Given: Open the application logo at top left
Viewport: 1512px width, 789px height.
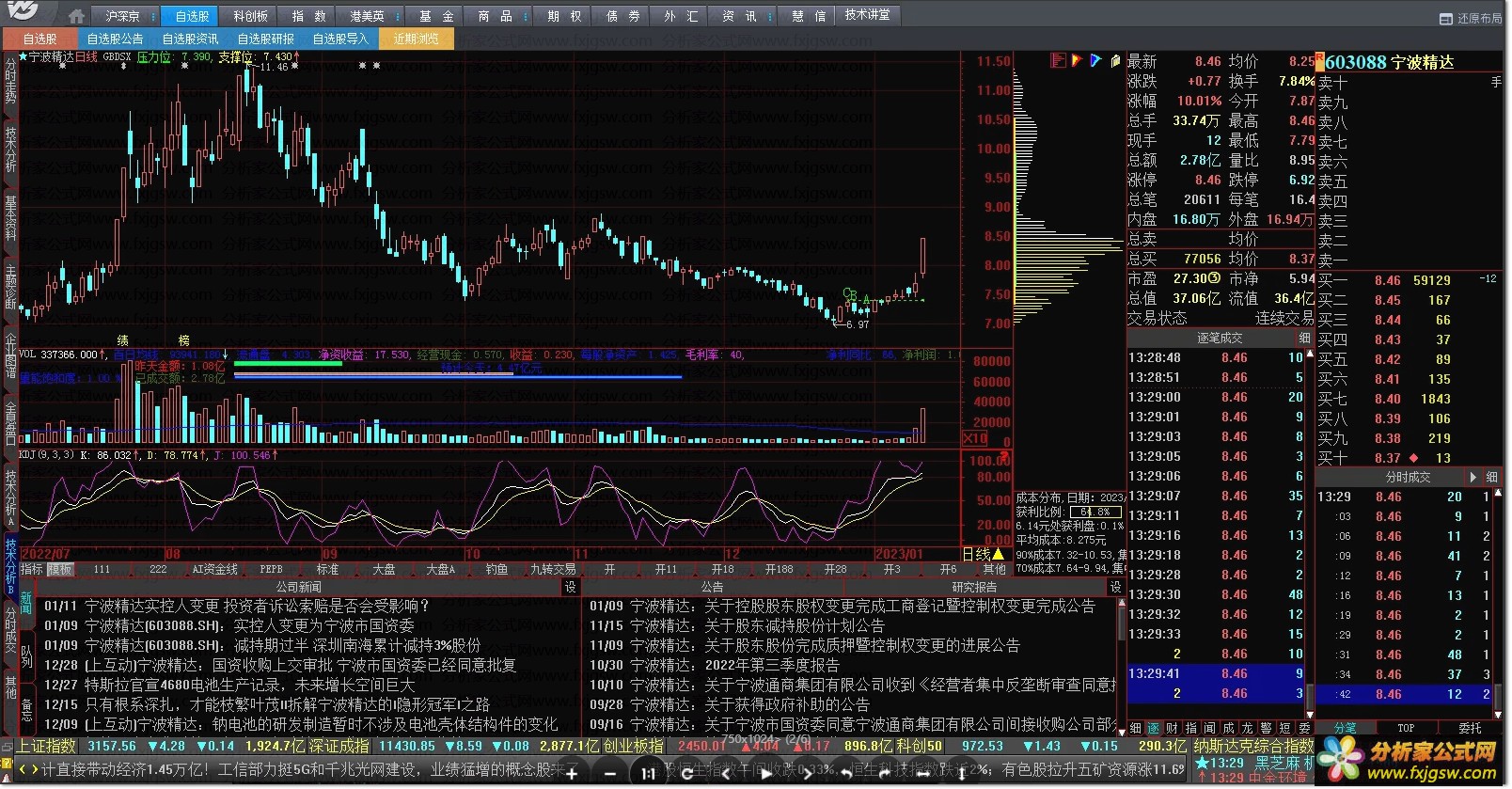Looking at the screenshot, I should (23, 12).
